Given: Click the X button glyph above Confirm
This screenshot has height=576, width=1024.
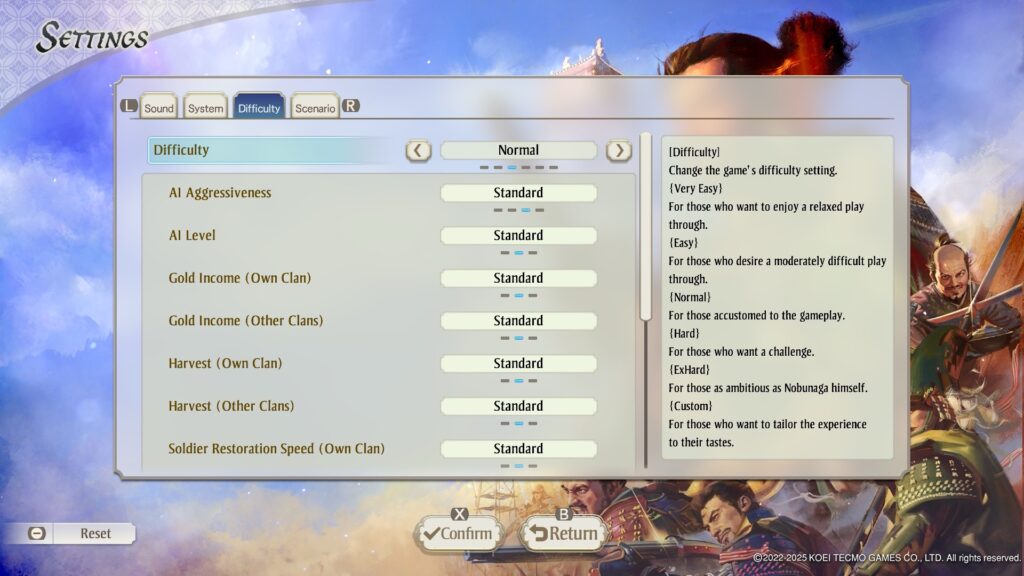Looking at the screenshot, I should tap(460, 514).
